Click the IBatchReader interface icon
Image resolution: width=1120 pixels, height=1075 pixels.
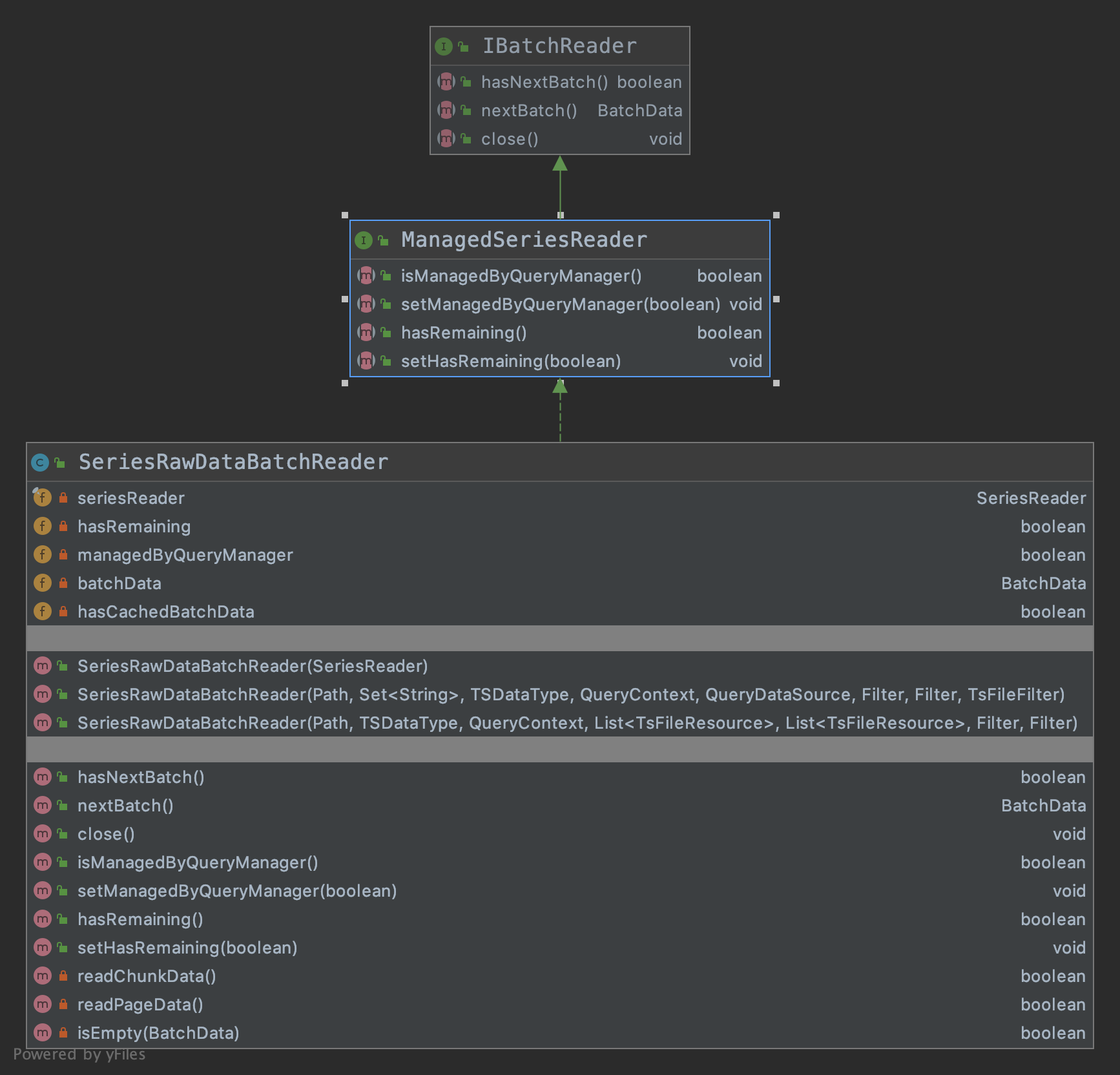coord(444,47)
